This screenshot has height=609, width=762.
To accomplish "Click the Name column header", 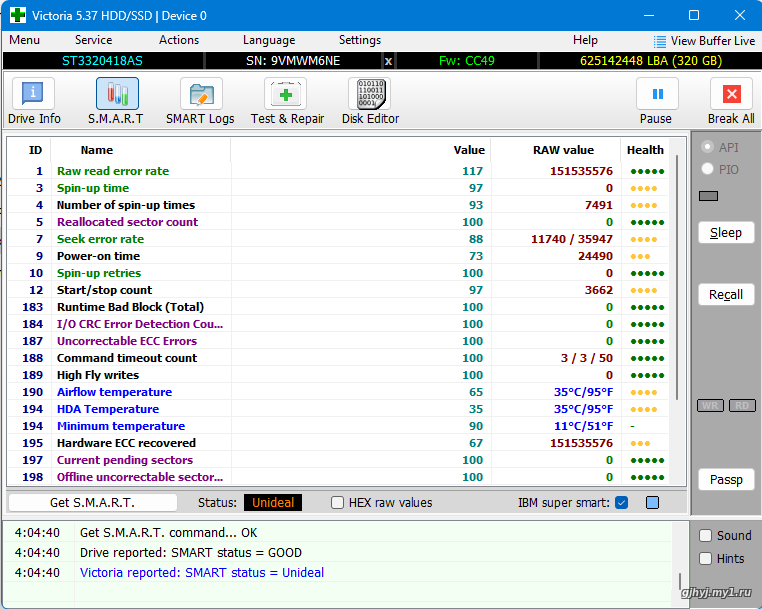I will point(97,150).
